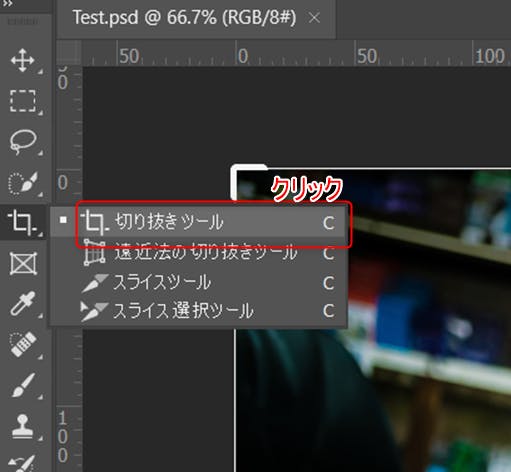
Task: Select the Lasso tool
Action: (22, 142)
